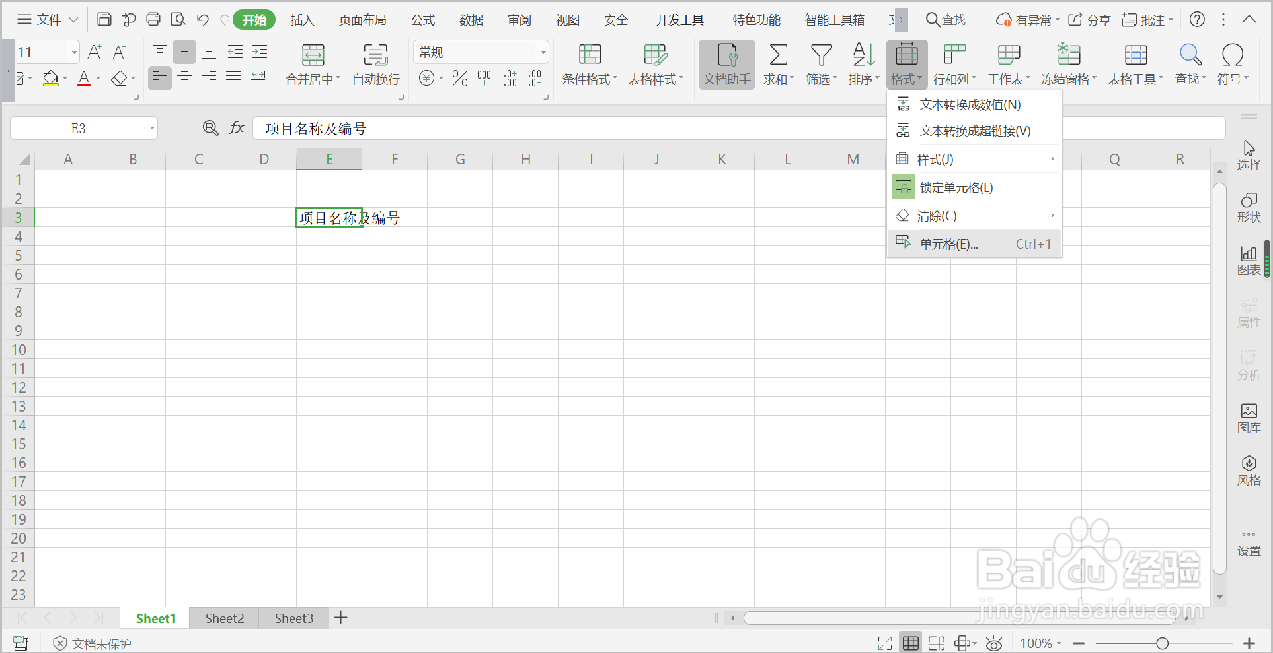Click the 查找 search button in tab bar

tap(945, 19)
